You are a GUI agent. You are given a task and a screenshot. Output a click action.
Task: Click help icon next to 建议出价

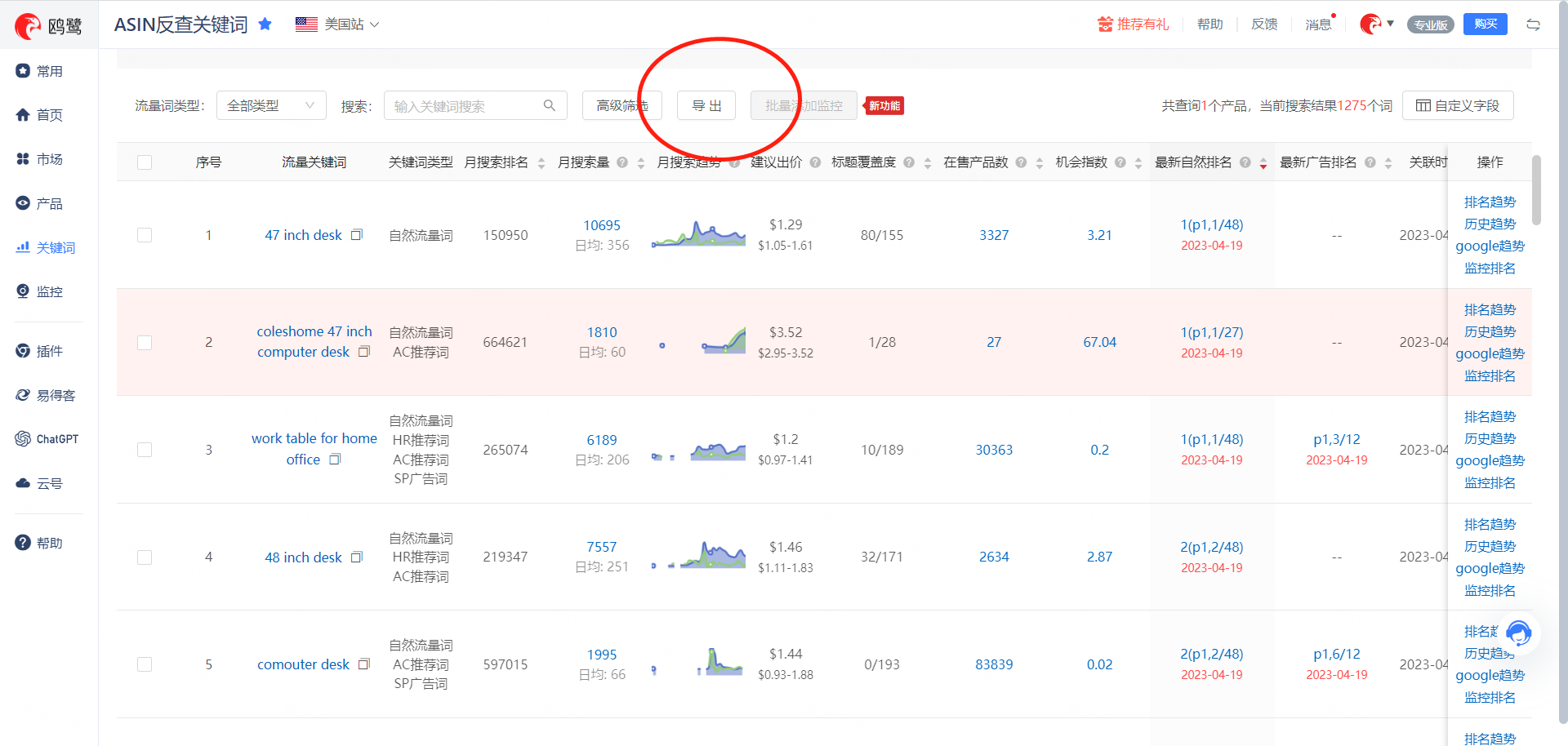click(x=815, y=162)
